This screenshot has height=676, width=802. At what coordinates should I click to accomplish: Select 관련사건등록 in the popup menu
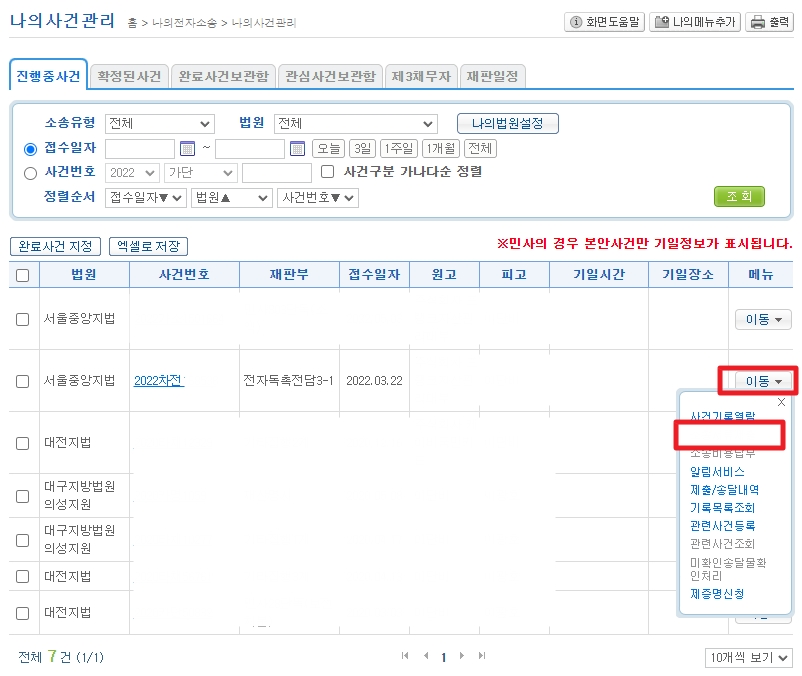(722, 526)
